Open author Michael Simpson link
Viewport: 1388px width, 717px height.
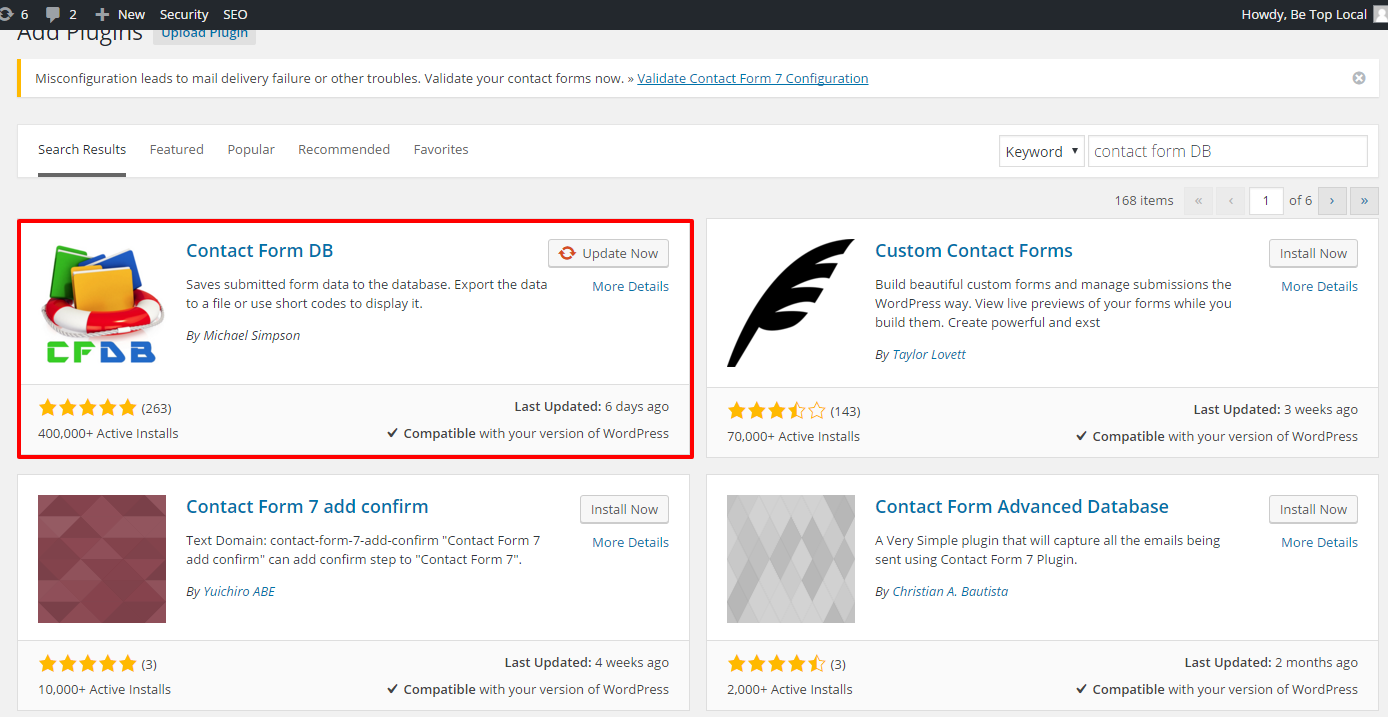pos(252,336)
